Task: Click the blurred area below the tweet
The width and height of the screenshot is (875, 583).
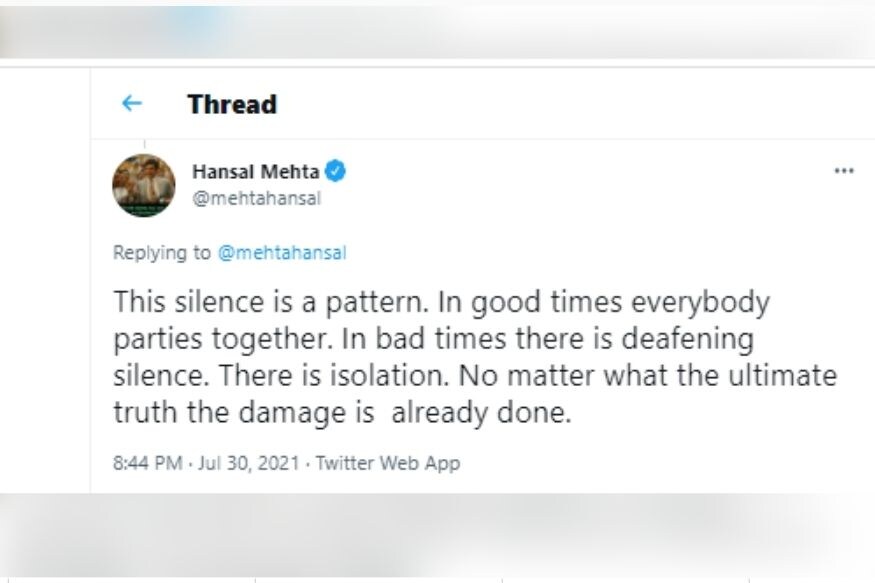Action: (x=437, y=535)
